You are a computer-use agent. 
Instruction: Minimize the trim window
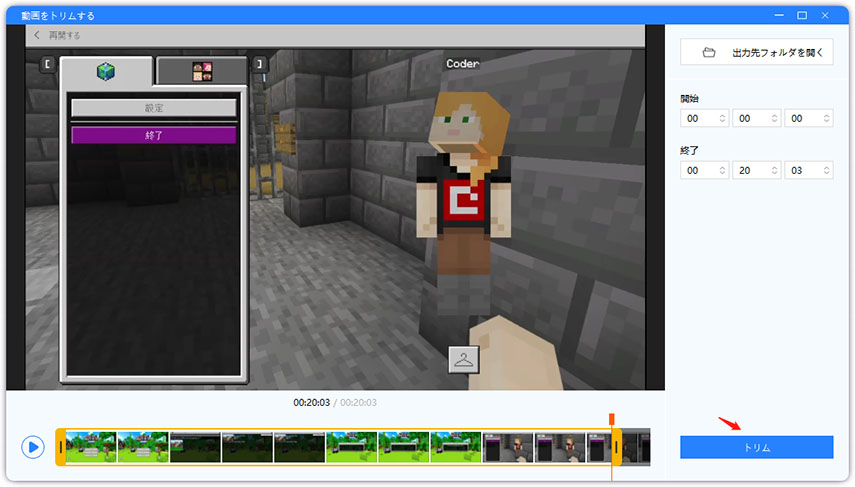pyautogui.click(x=779, y=15)
